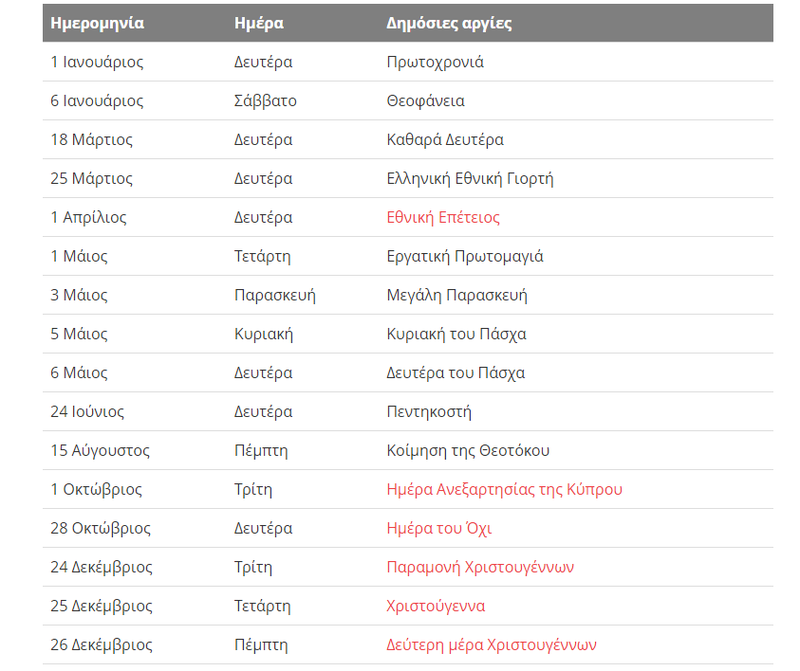This screenshot has height=671, width=800.
Task: Click the Δεύτερη μέρα Χριστουγέννων link
Action: (x=491, y=646)
